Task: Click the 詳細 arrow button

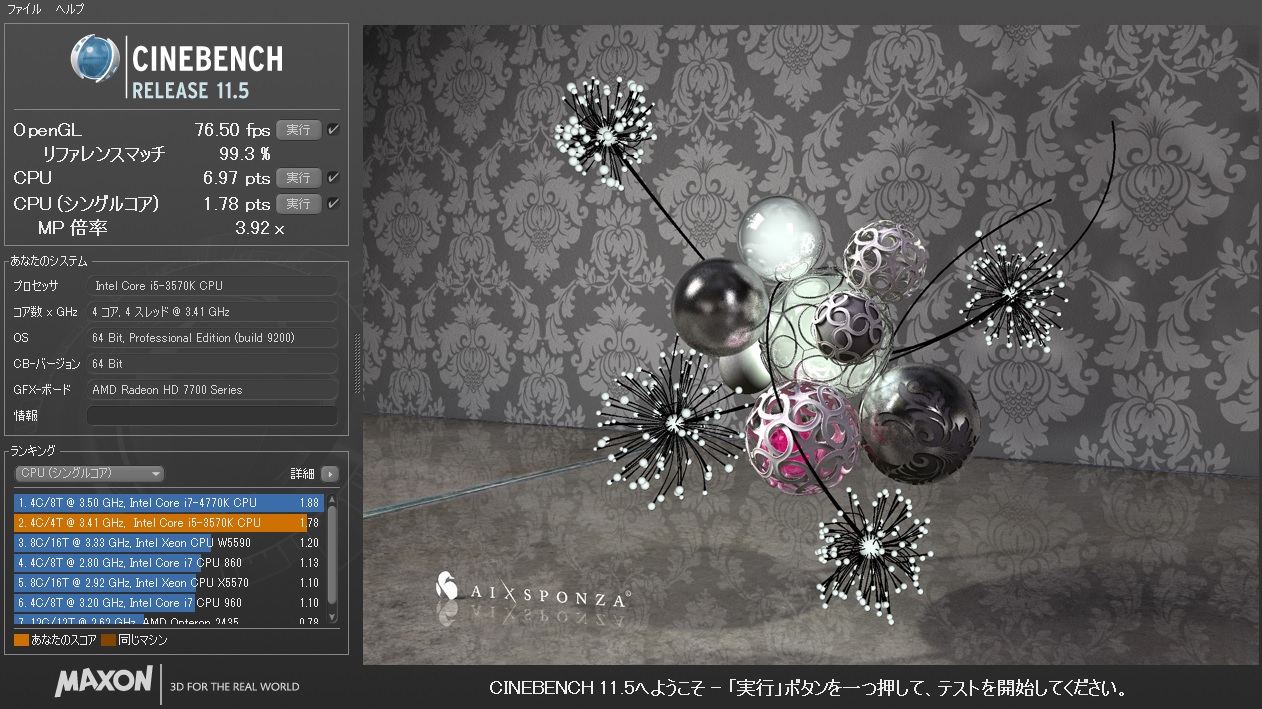Action: (x=330, y=474)
